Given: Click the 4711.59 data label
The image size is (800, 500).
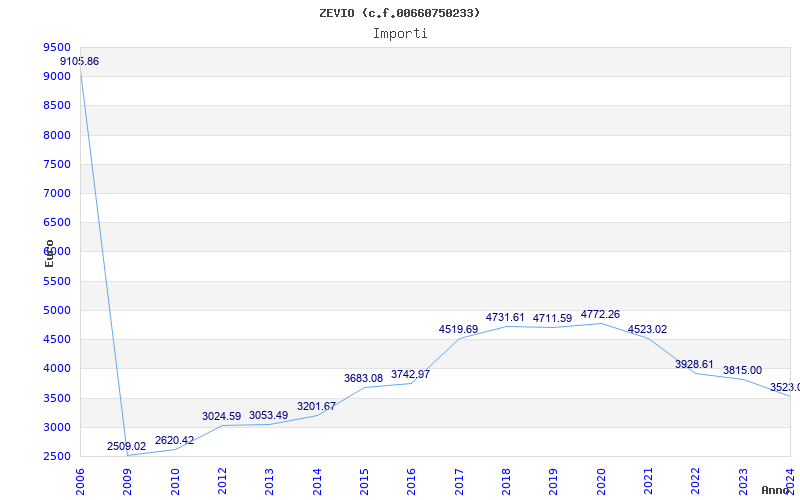Looking at the screenshot, I should click(x=553, y=319).
